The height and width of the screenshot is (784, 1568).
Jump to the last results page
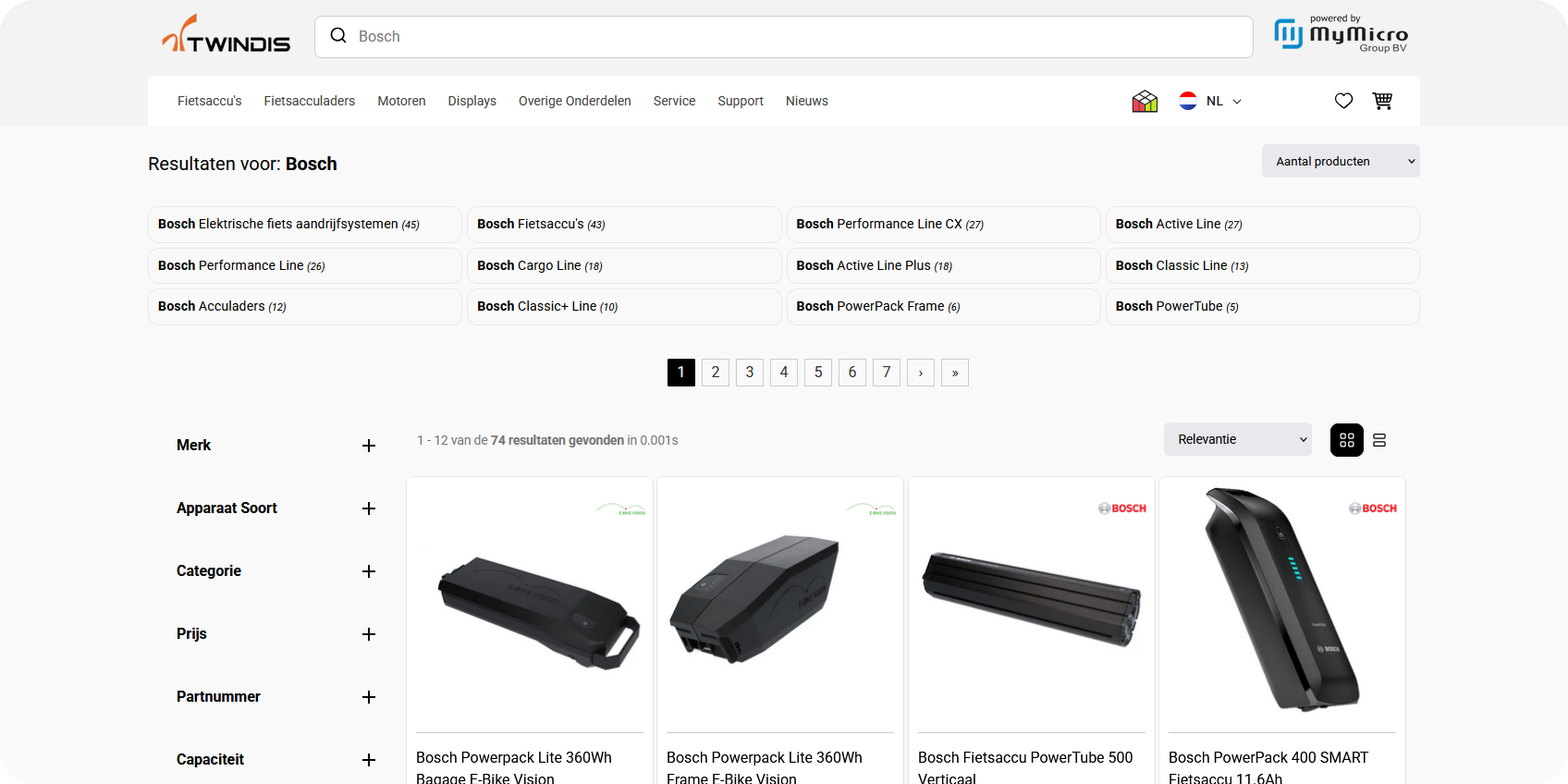(x=955, y=373)
